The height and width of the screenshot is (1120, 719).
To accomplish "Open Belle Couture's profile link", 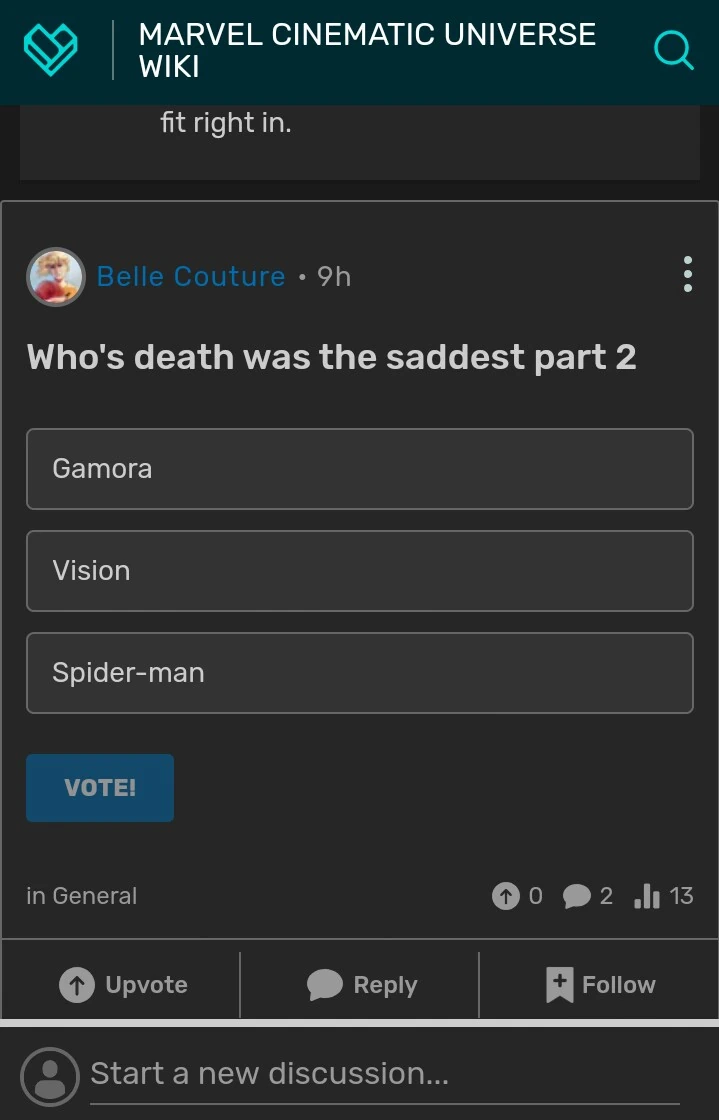I will (190, 276).
